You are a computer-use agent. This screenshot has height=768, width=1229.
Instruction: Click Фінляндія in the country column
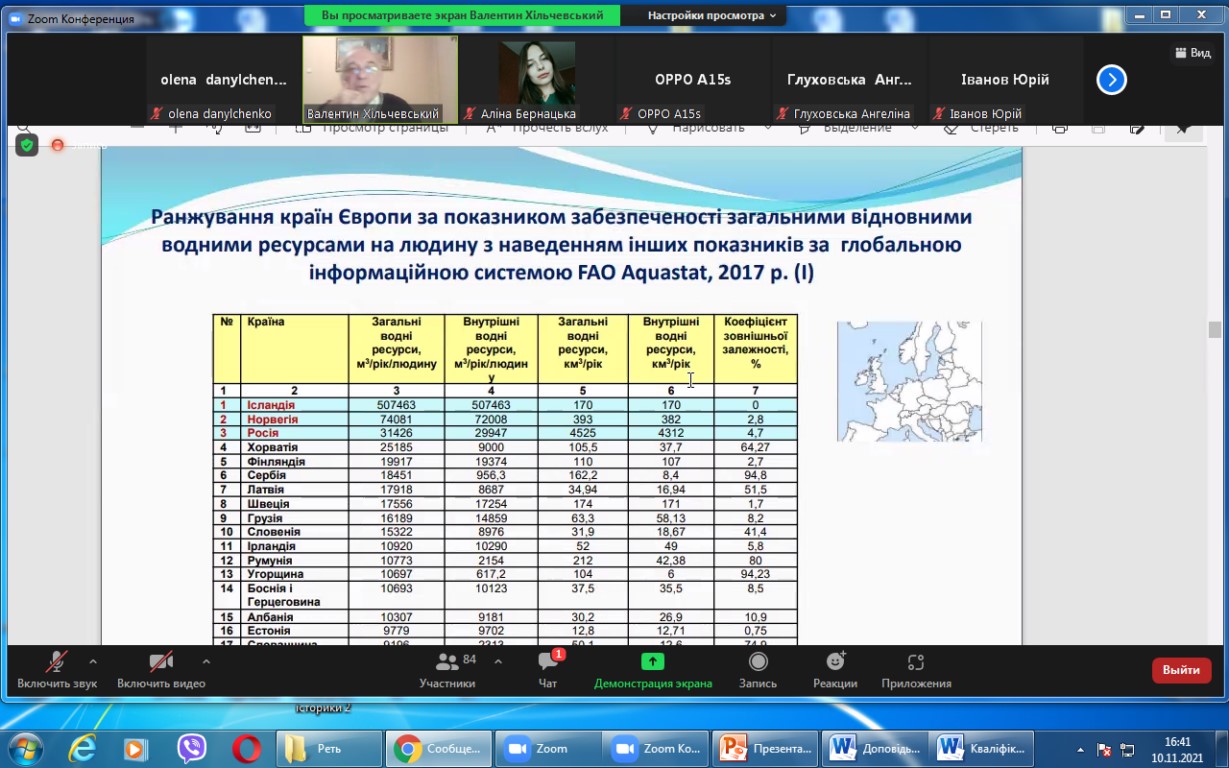(275, 461)
